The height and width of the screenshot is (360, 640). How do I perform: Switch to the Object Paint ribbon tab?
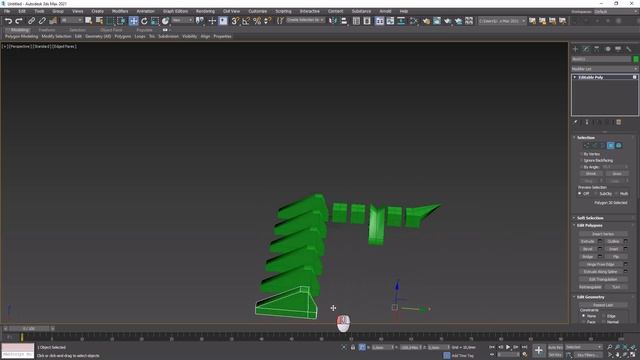[111, 30]
